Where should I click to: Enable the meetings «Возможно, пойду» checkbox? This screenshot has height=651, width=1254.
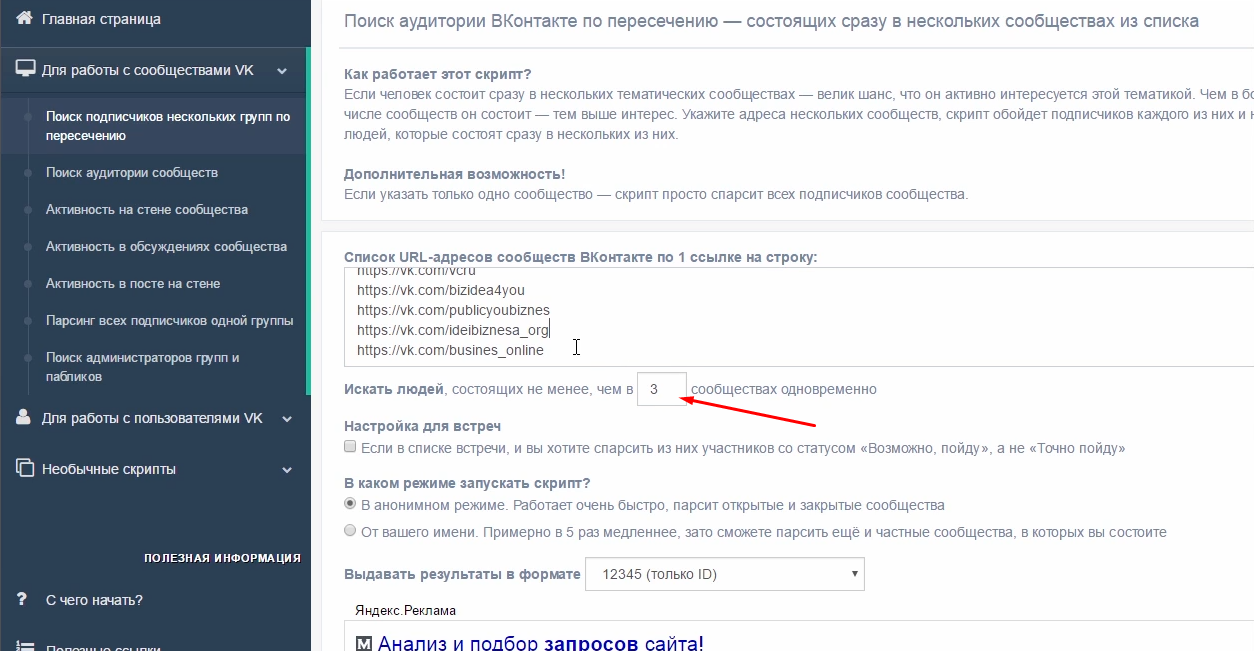pyautogui.click(x=350, y=447)
